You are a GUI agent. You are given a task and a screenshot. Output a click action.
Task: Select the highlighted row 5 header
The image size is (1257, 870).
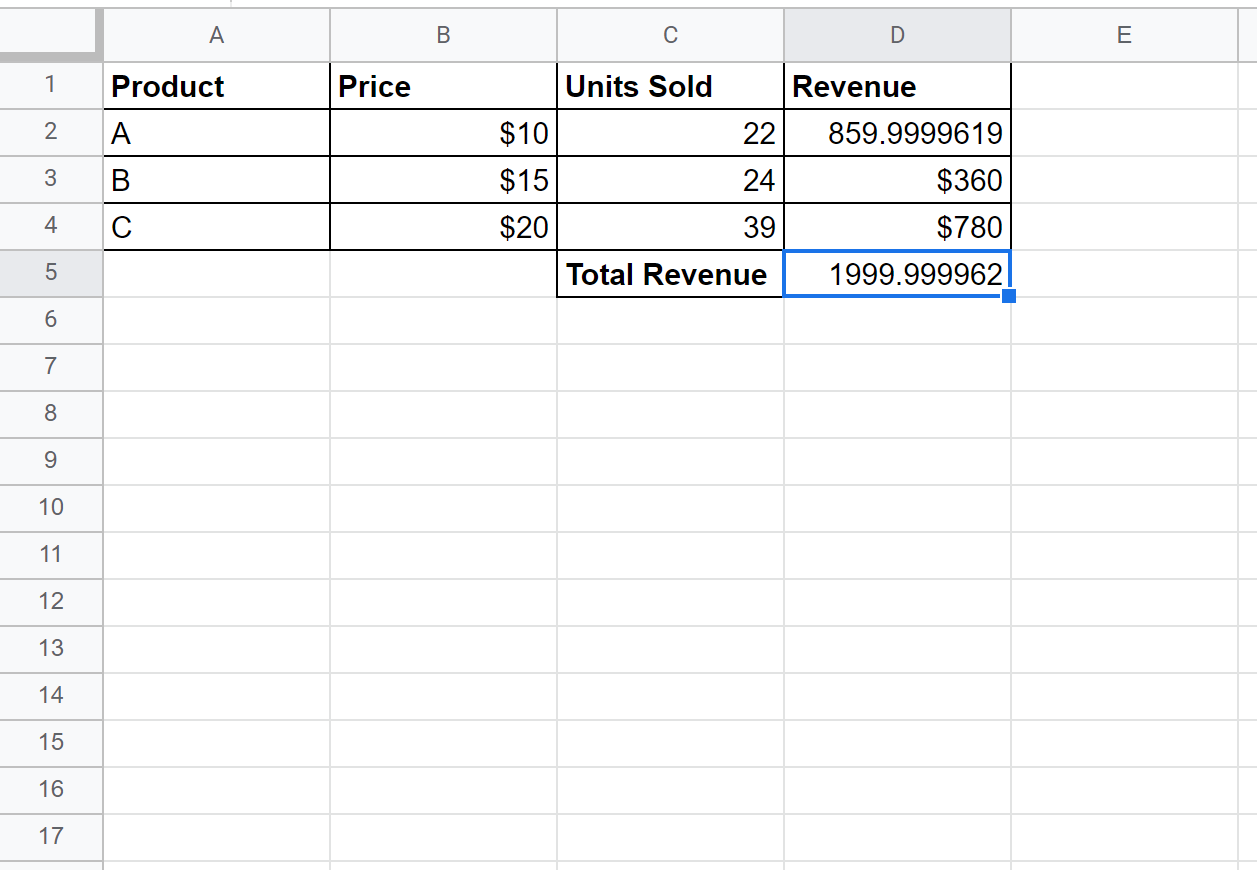[x=51, y=273]
